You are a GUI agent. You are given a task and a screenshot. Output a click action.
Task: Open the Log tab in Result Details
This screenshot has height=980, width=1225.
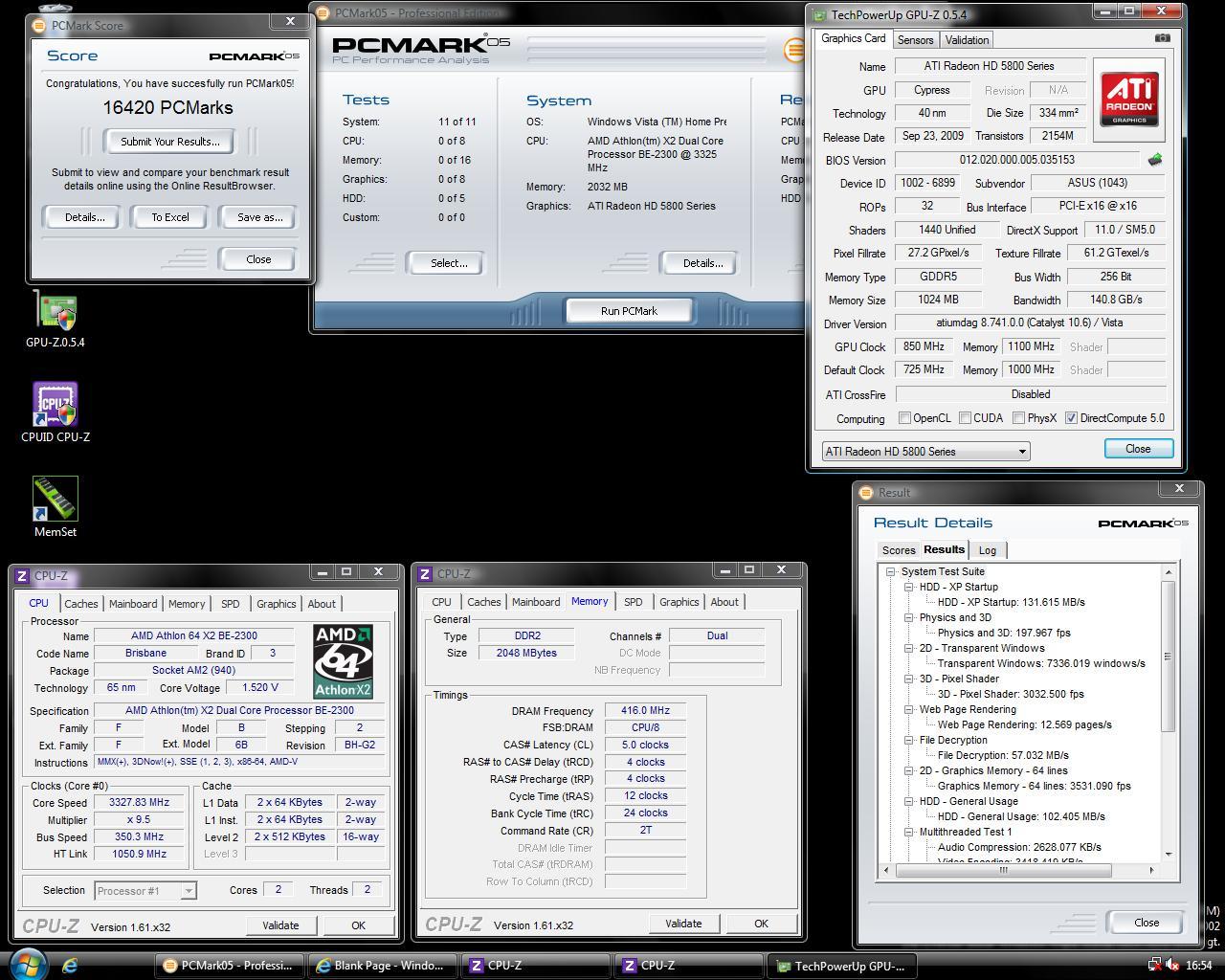pos(988,550)
